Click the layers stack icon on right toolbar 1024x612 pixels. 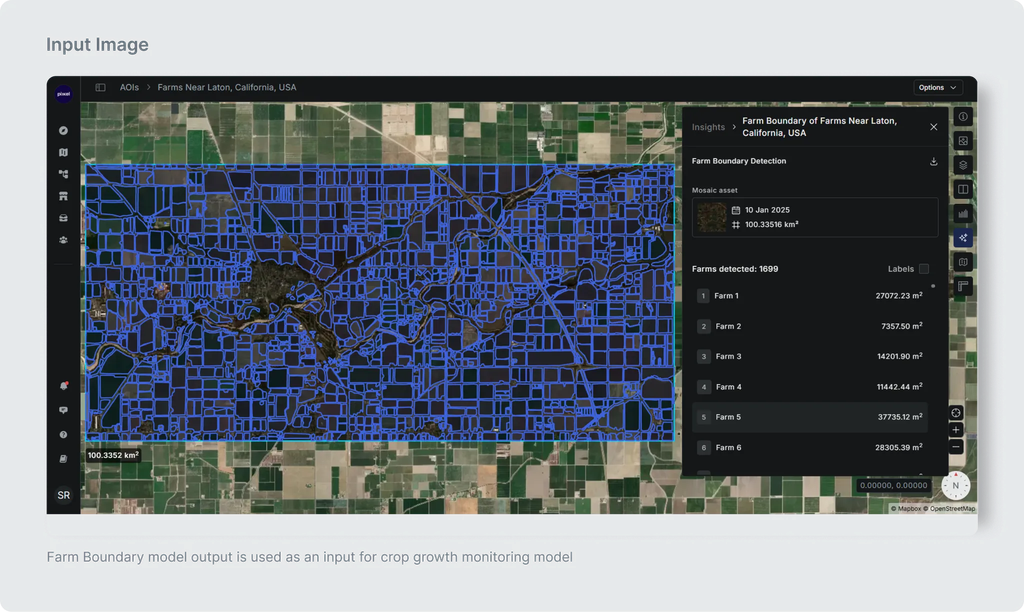coord(963,165)
